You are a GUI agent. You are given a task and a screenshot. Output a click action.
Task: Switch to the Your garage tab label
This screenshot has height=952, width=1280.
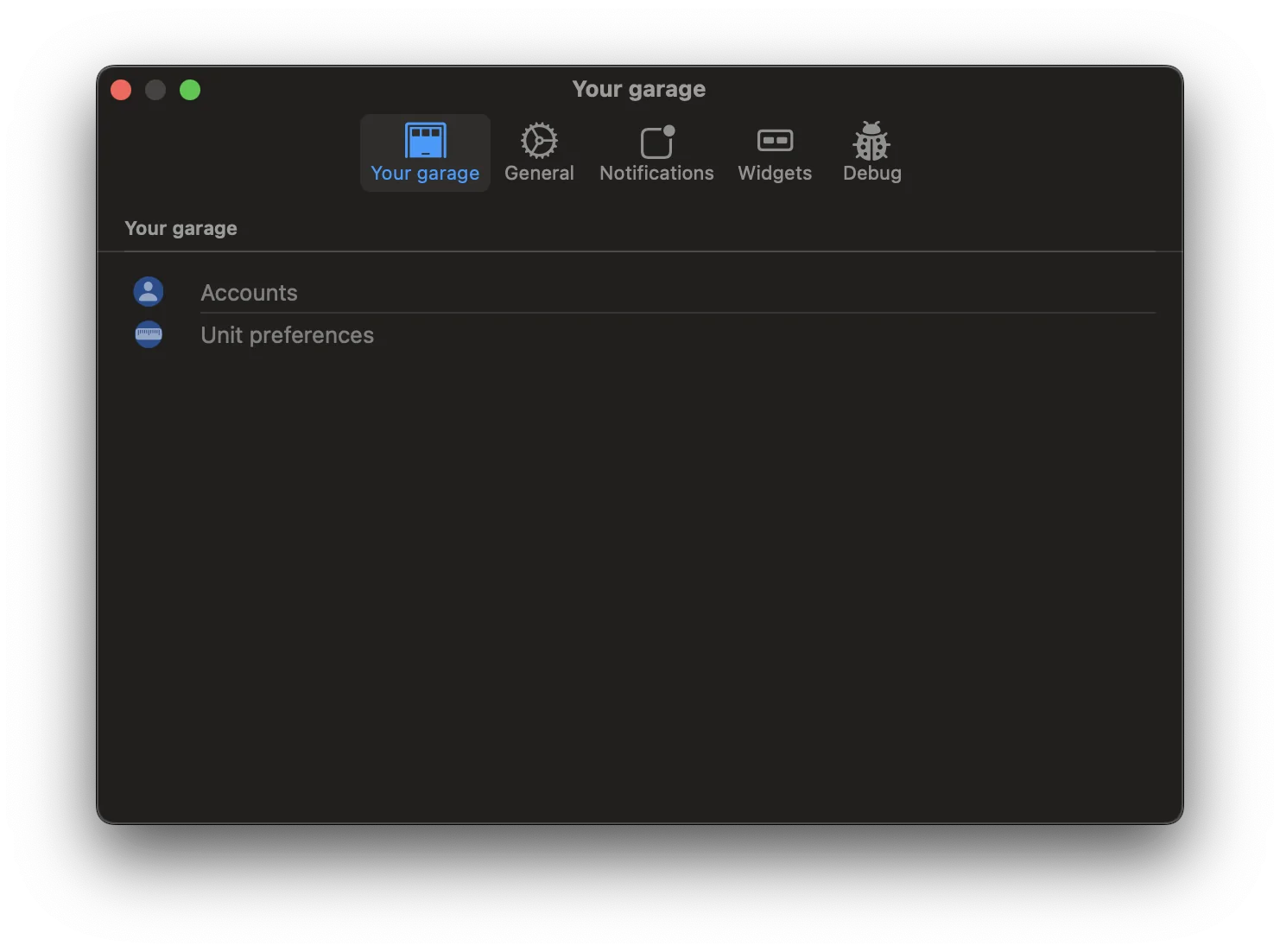pos(425,174)
